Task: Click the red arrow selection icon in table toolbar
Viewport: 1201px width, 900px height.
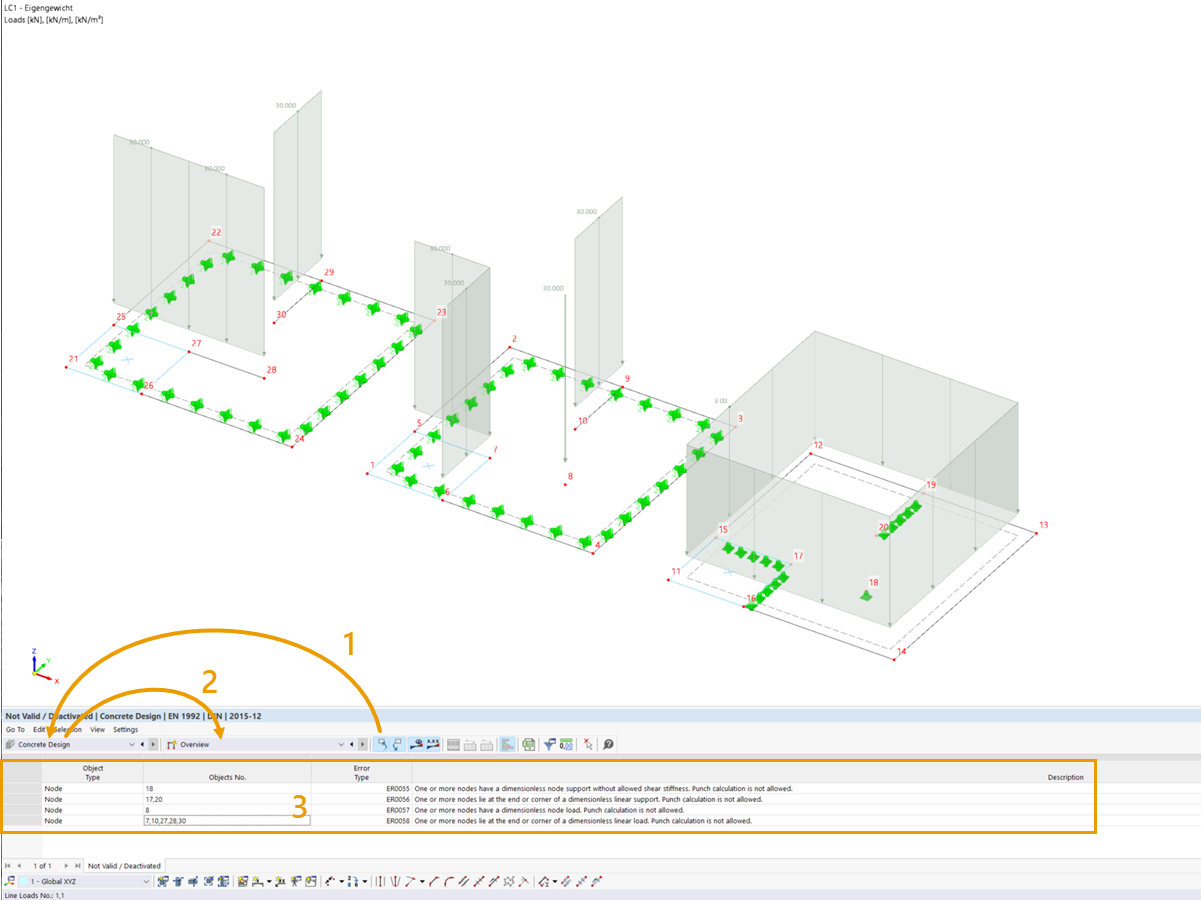Action: (x=588, y=744)
